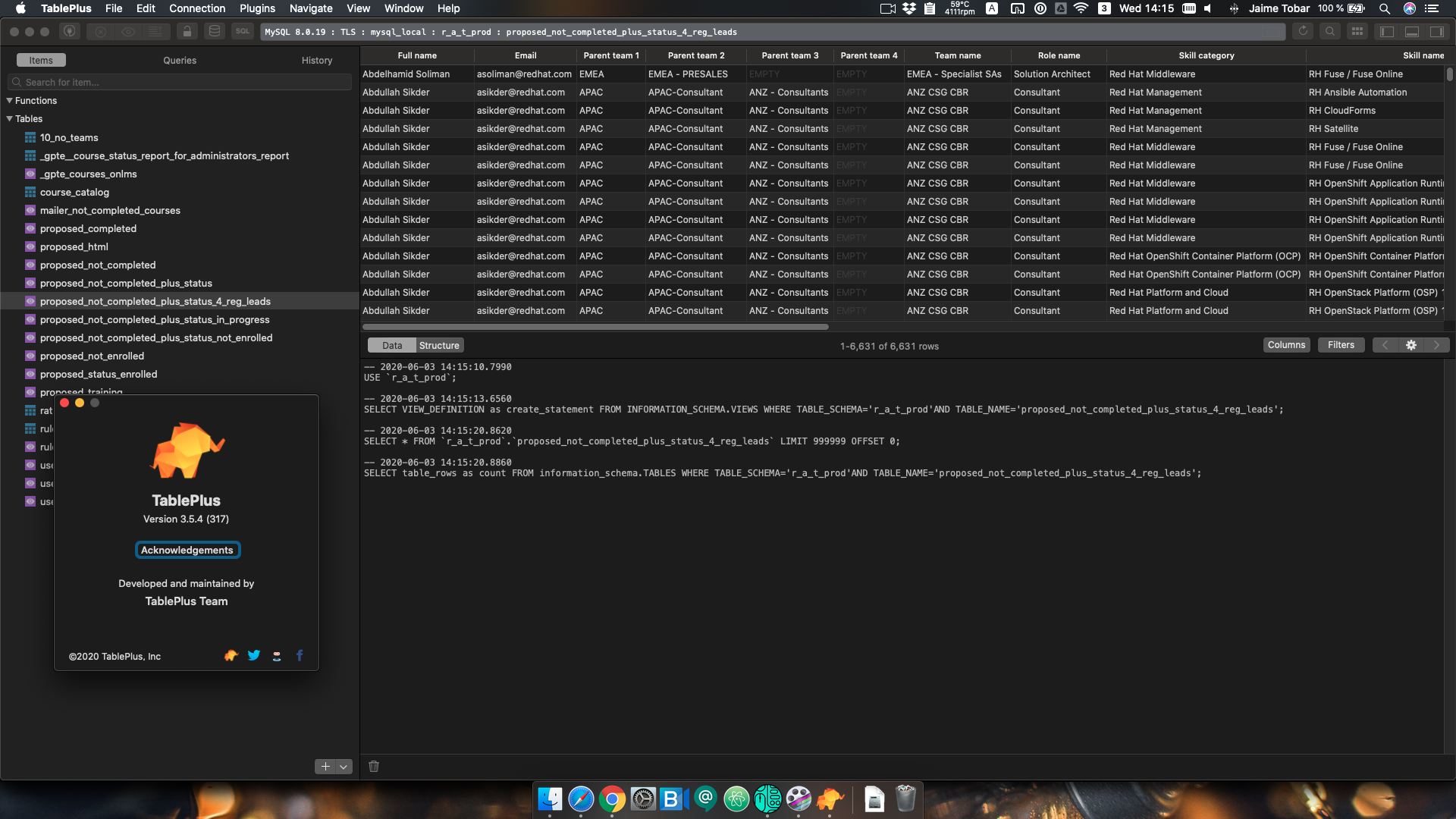Toggle the left sidebar panel visibility
1456x819 pixels.
point(1386,31)
